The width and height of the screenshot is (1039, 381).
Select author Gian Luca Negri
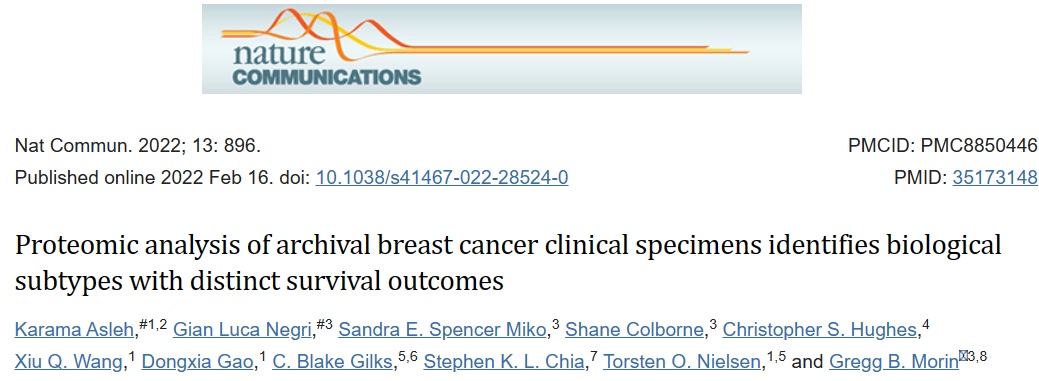[243, 329]
